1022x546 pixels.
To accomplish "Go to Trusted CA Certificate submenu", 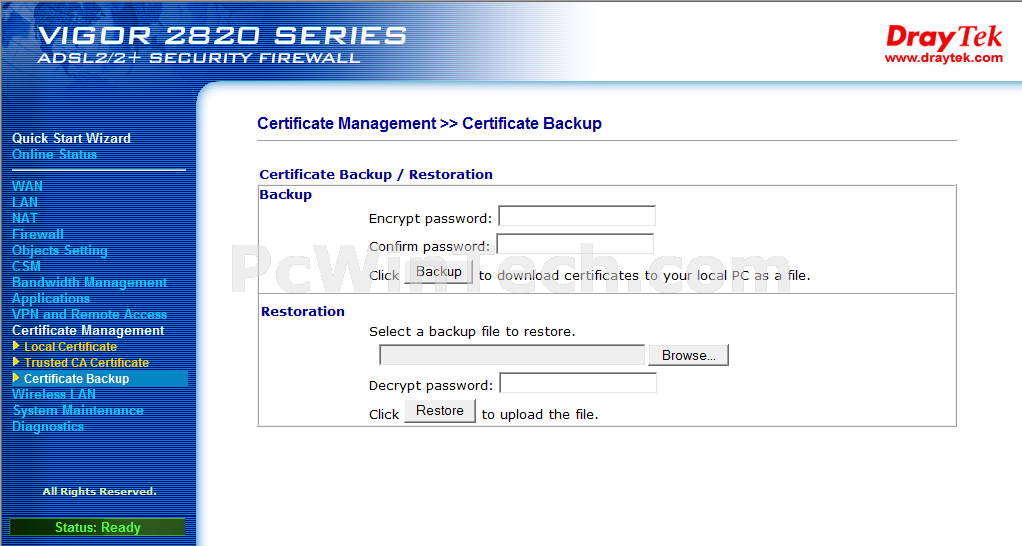I will tap(86, 362).
